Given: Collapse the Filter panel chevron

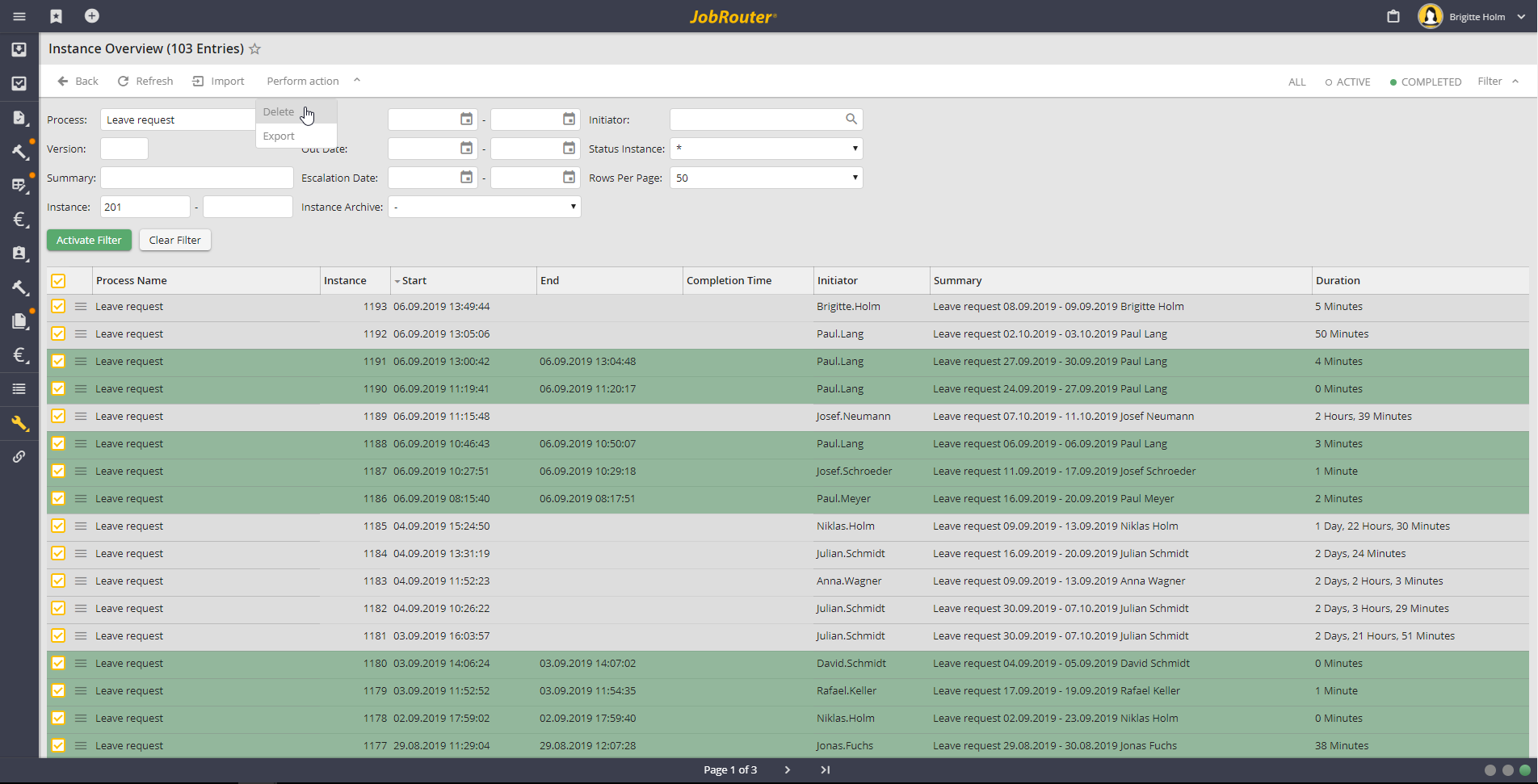Looking at the screenshot, I should point(1515,82).
